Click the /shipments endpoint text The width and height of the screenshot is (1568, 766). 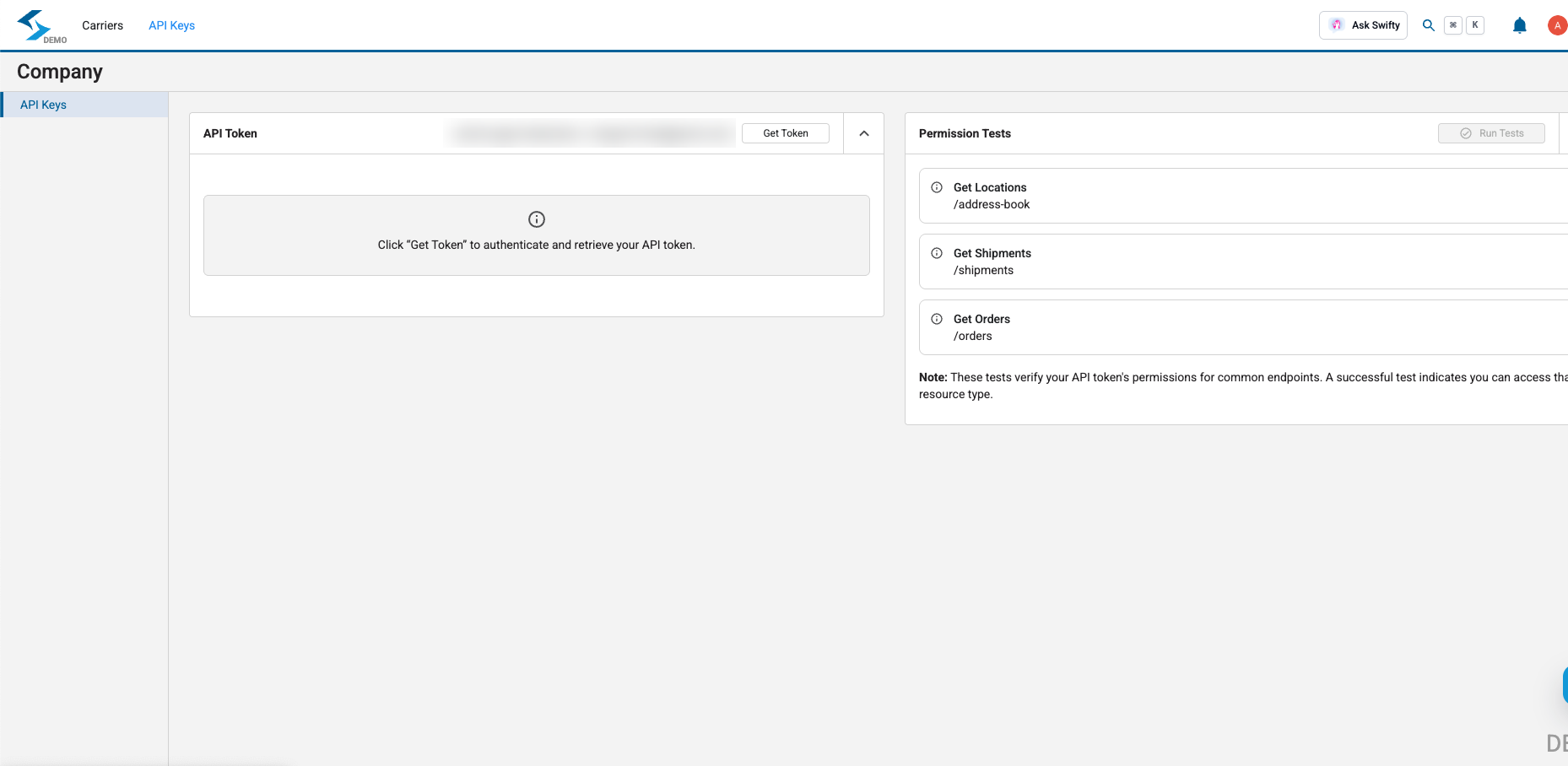pyautogui.click(x=983, y=270)
